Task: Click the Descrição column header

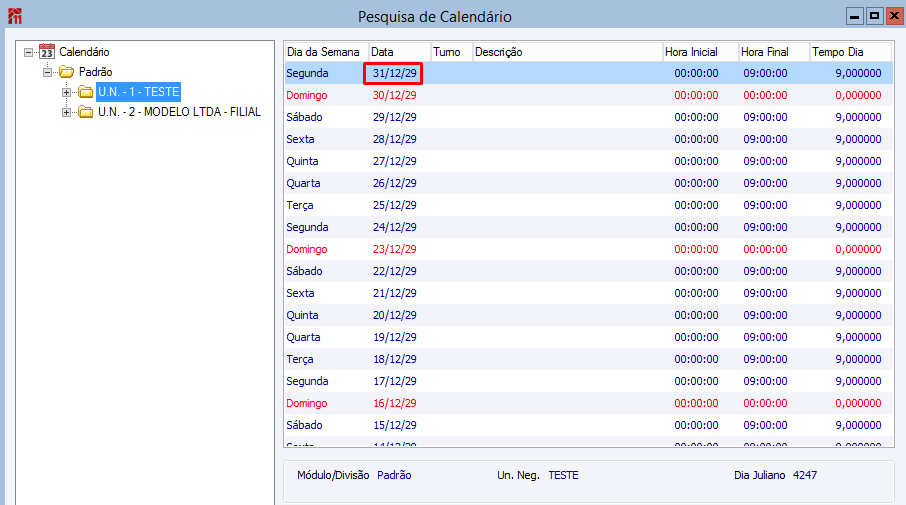Action: click(x=567, y=52)
